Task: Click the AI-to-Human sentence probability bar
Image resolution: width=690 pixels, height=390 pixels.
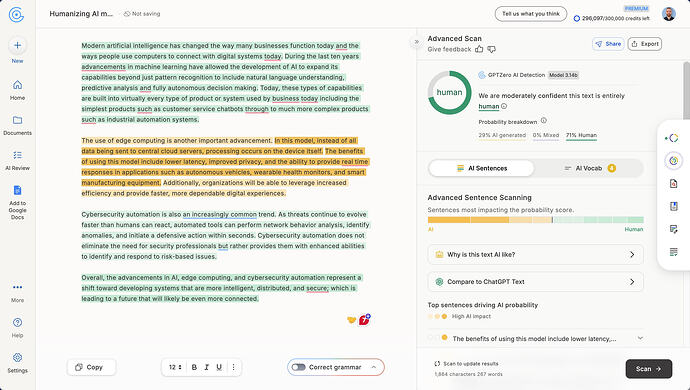Action: tap(536, 220)
